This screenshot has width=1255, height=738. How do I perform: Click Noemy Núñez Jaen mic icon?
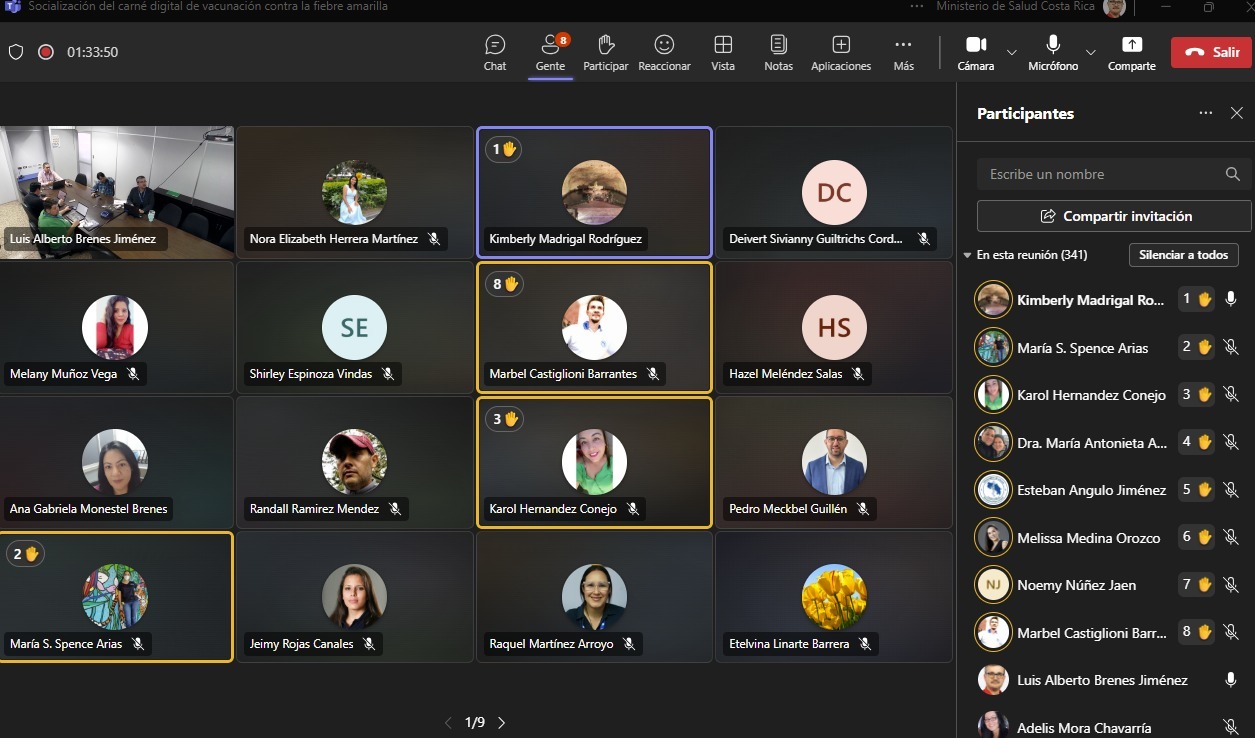1231,584
